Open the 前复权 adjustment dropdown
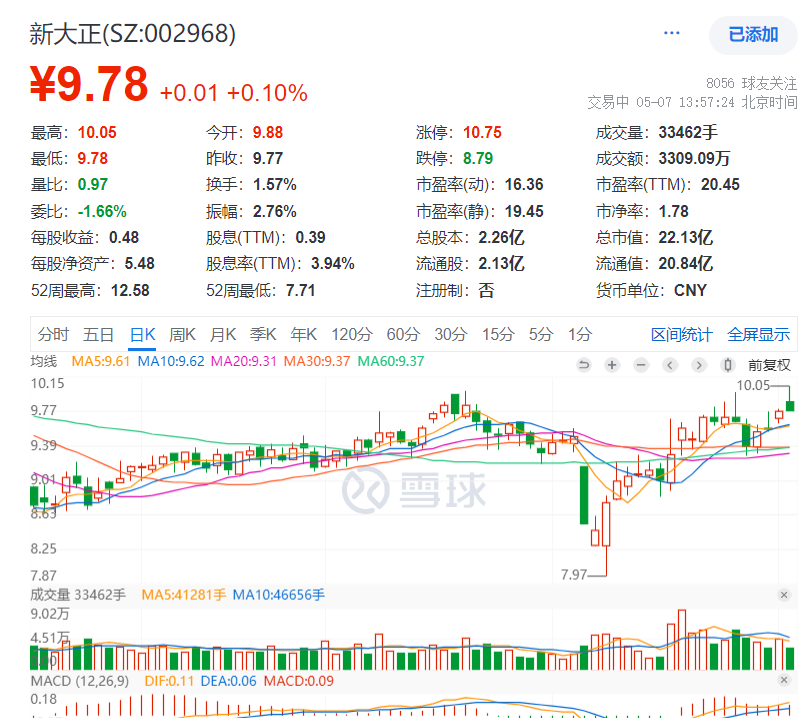Image resolution: width=802 pixels, height=718 pixels. tap(769, 365)
